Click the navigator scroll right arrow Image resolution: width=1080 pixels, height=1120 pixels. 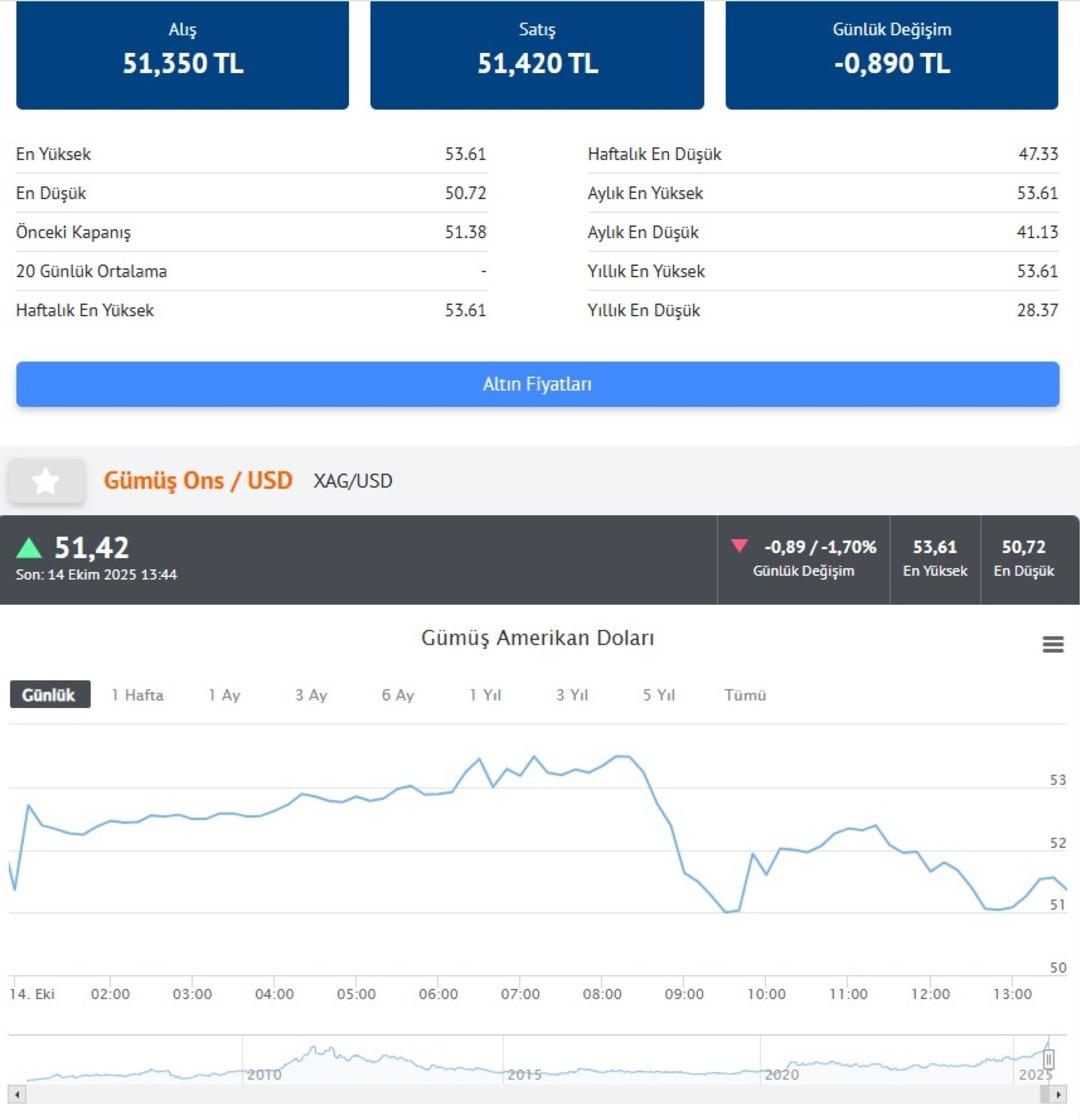coord(1060,1095)
